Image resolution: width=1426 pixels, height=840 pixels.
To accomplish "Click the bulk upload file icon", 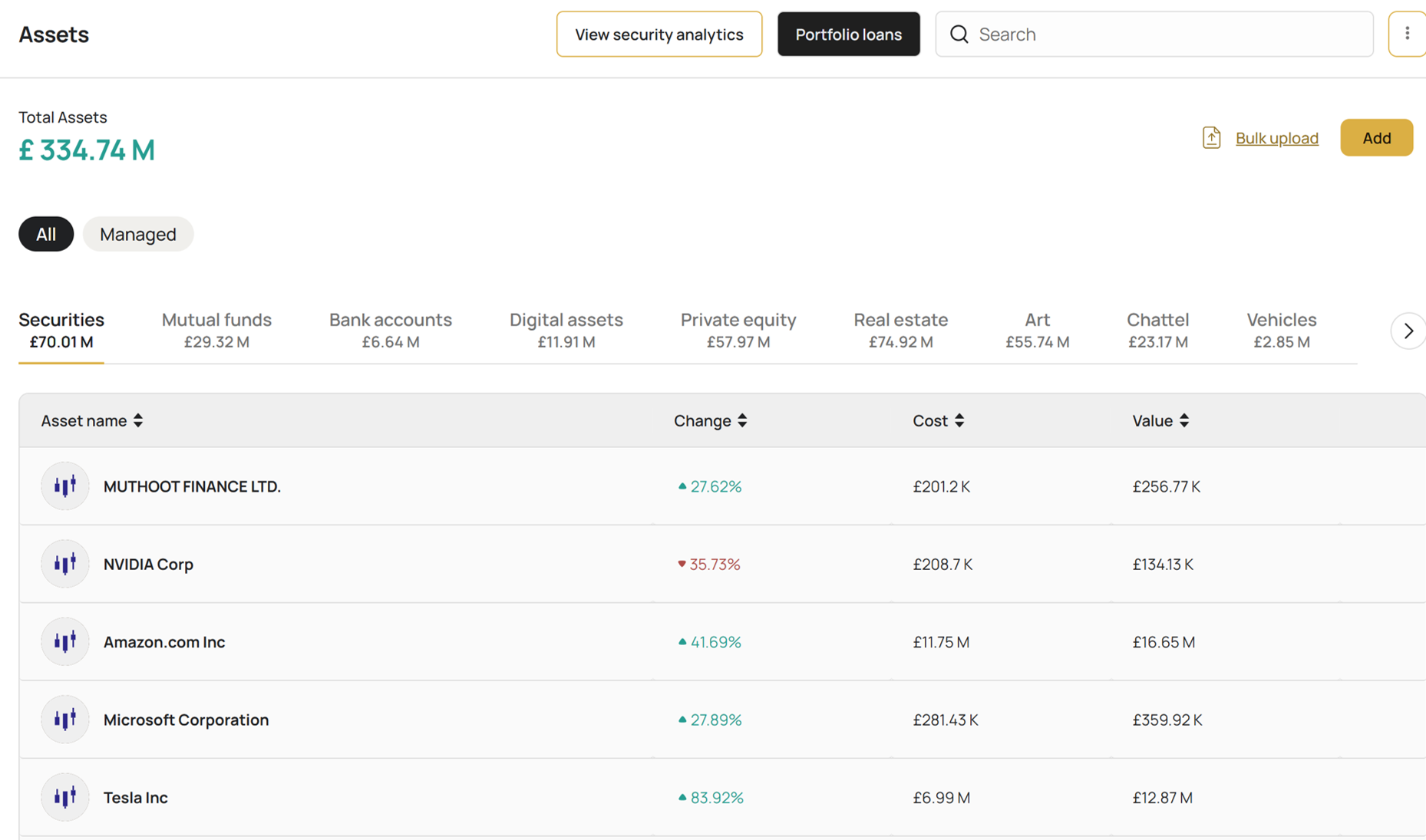I will [1212, 137].
